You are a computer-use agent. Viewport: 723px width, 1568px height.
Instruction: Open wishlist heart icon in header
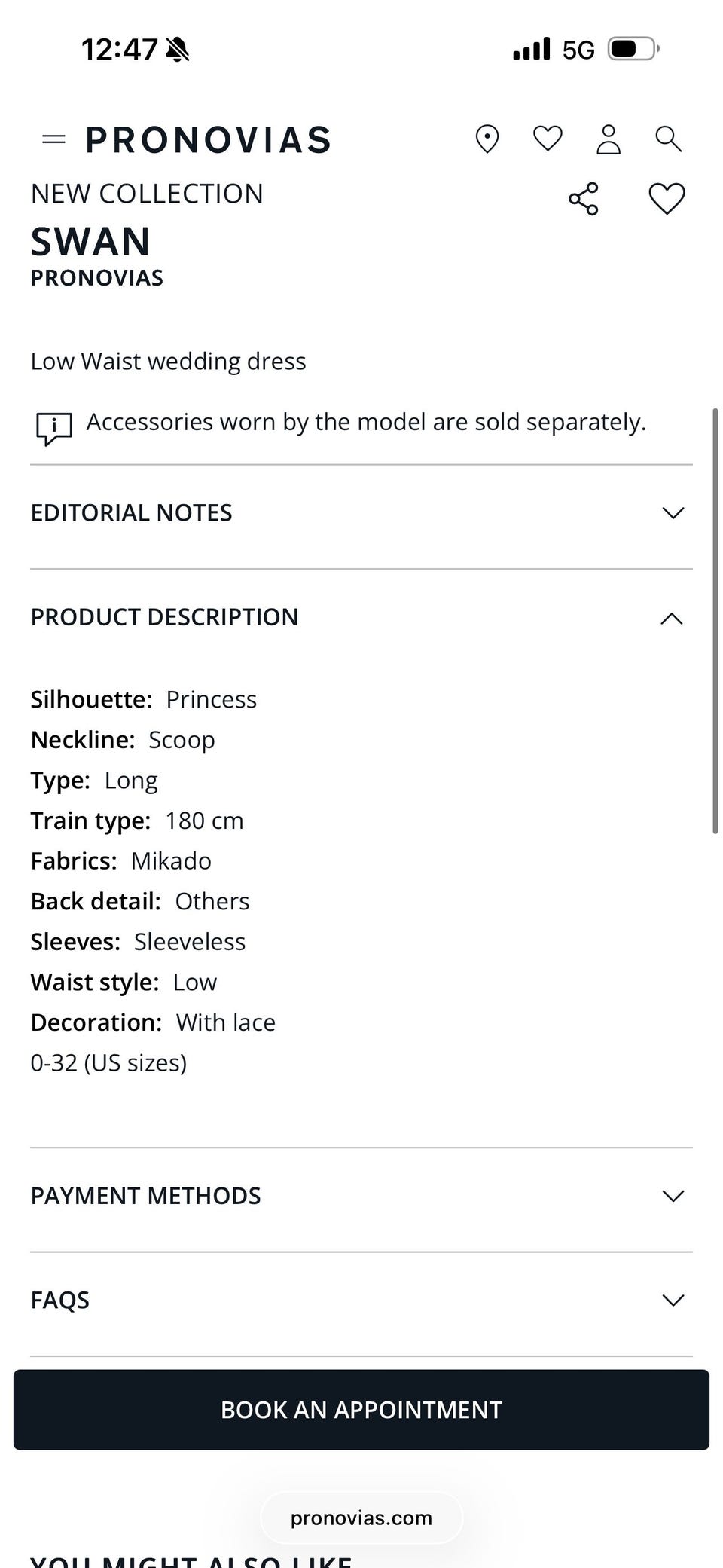click(x=548, y=139)
